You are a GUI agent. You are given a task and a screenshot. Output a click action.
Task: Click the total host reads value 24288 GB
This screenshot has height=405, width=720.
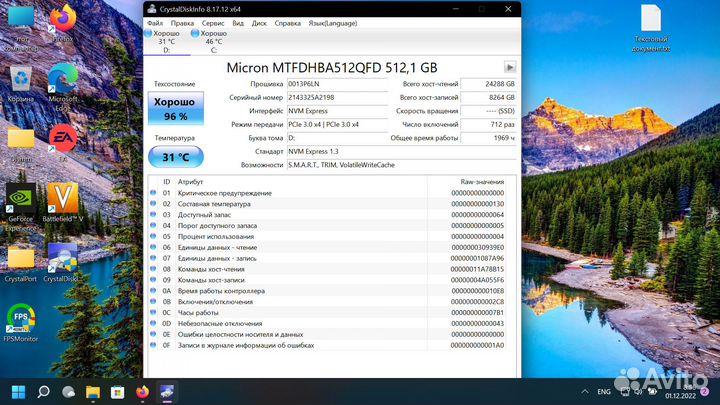tap(489, 84)
